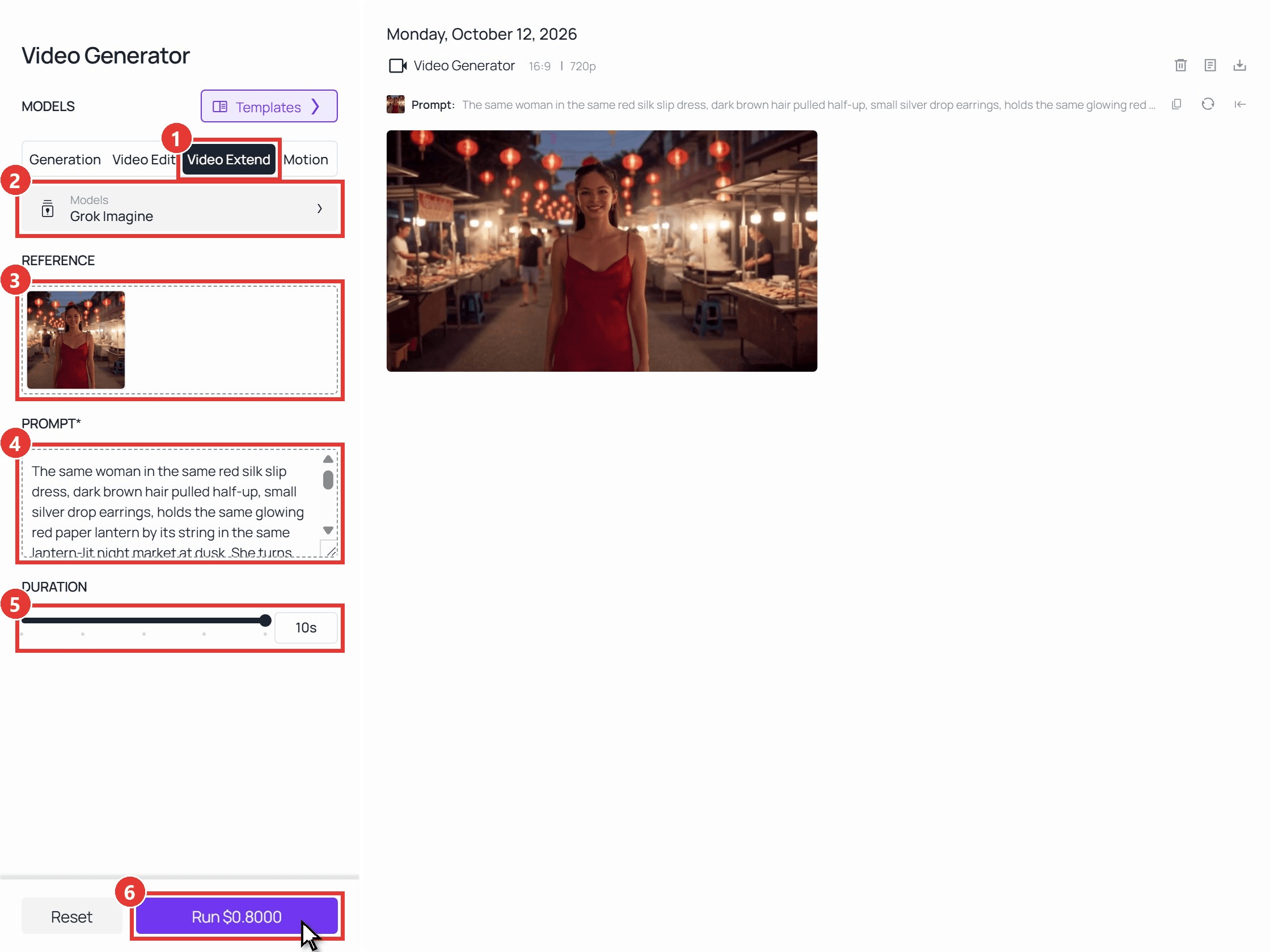Reset the video generator settings
1270x952 pixels.
[x=72, y=917]
